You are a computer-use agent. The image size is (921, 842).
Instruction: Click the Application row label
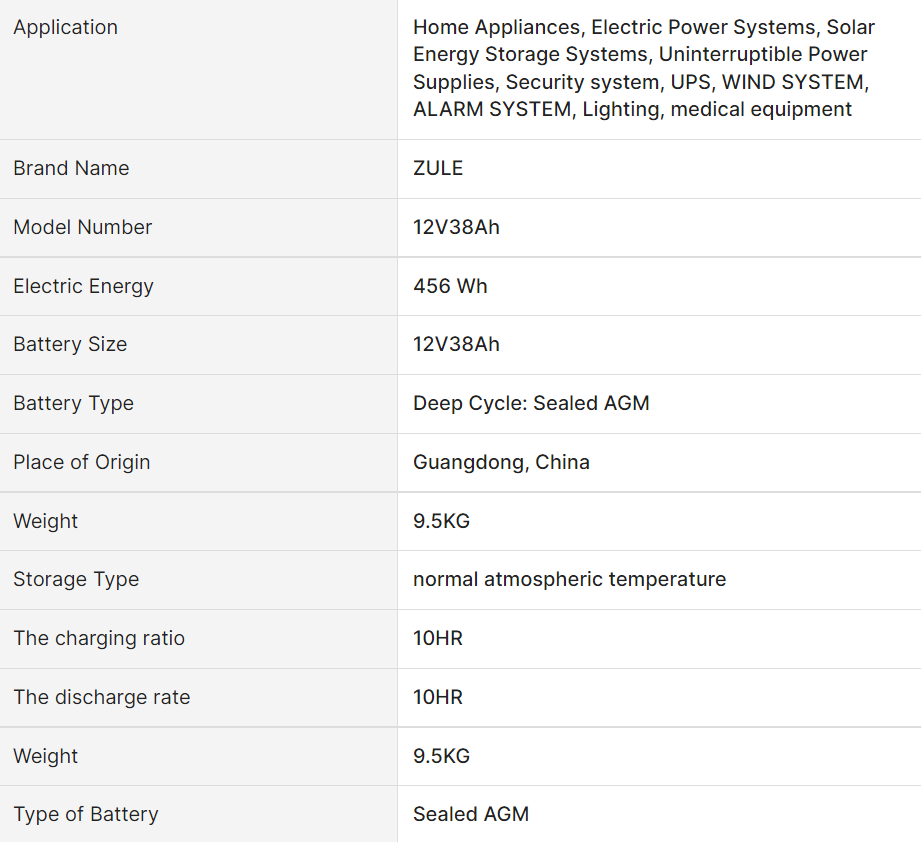click(65, 28)
